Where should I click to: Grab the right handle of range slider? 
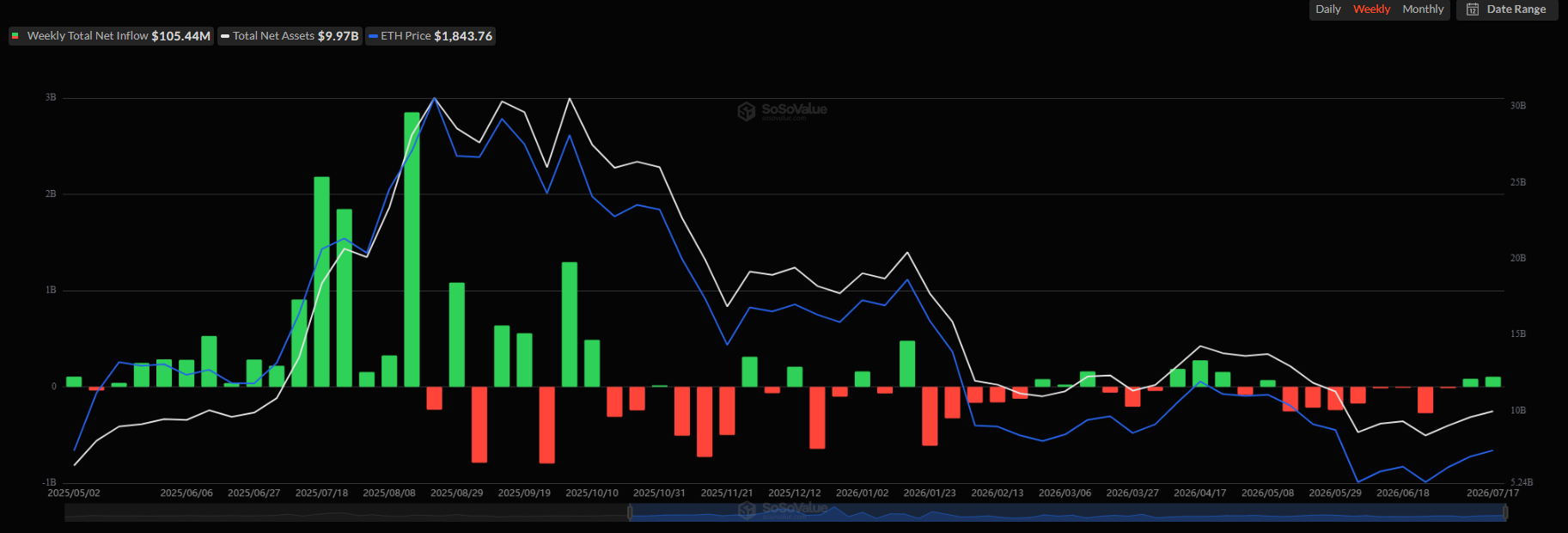tap(1505, 512)
